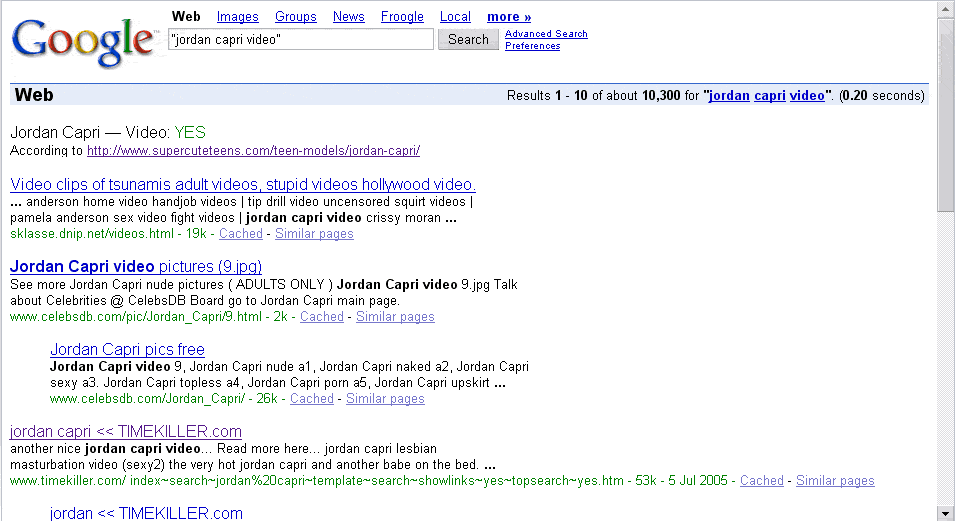Switch to the Images search tab
The height and width of the screenshot is (521, 955).
(237, 17)
